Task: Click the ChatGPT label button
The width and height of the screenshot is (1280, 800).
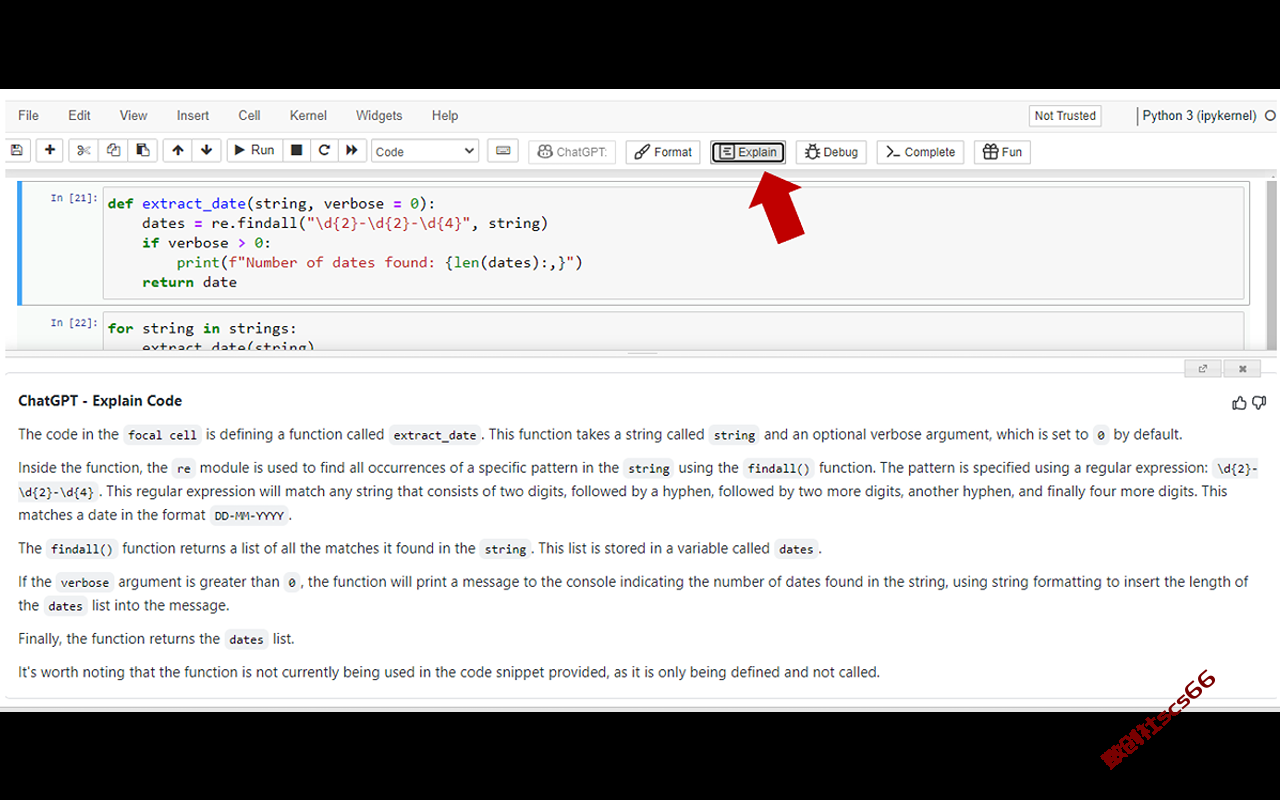Action: [572, 152]
